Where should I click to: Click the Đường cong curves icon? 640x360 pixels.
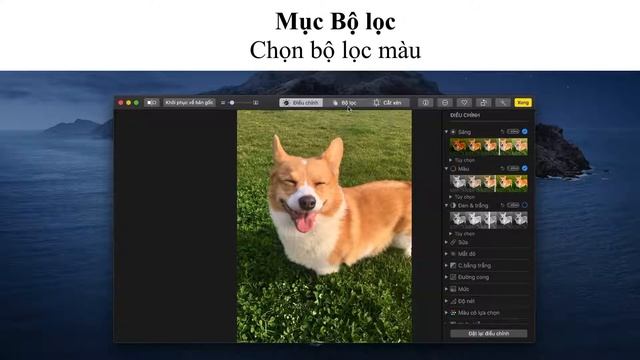click(x=453, y=277)
